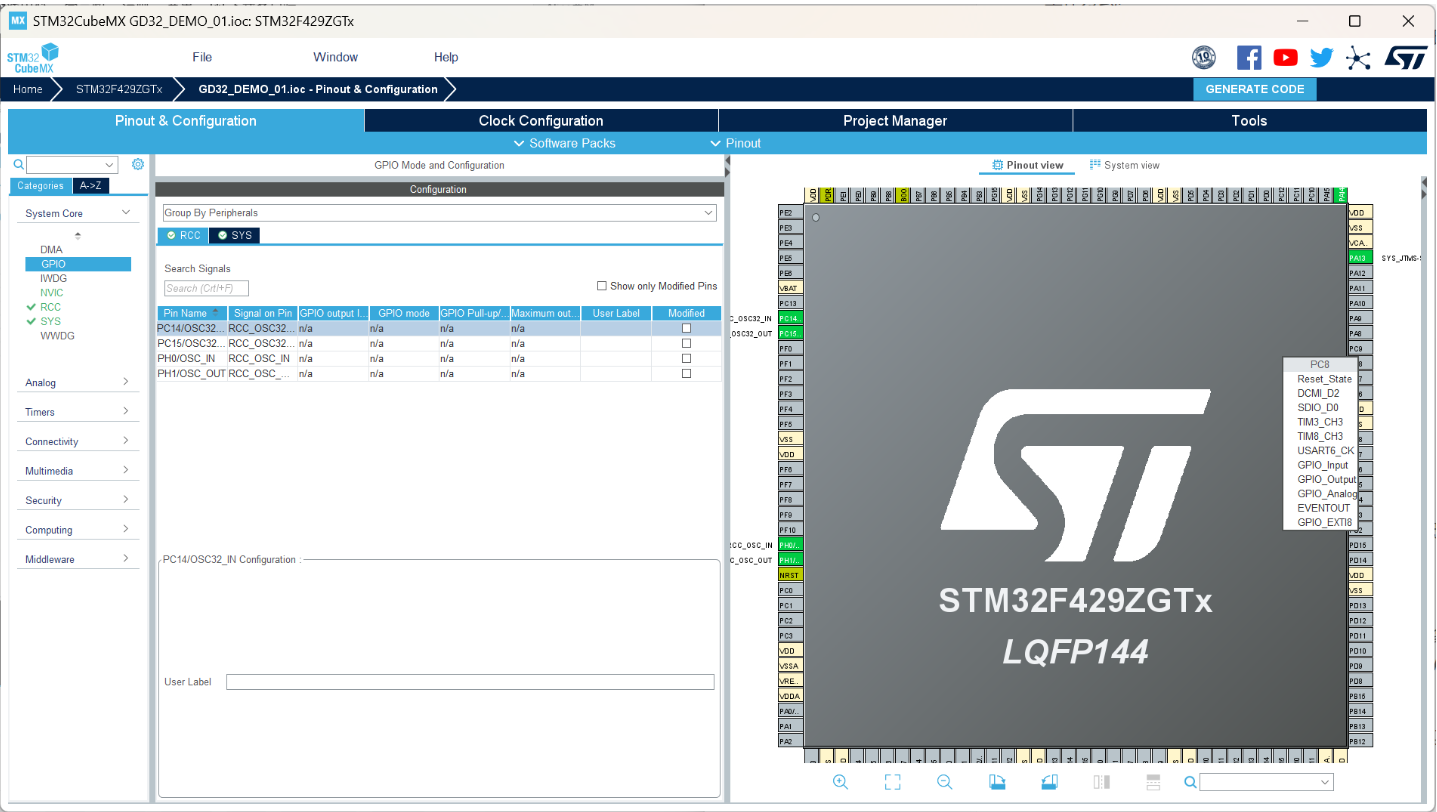Click the STM32CubeMX logo
Viewport: 1437px width, 812px height.
point(33,58)
